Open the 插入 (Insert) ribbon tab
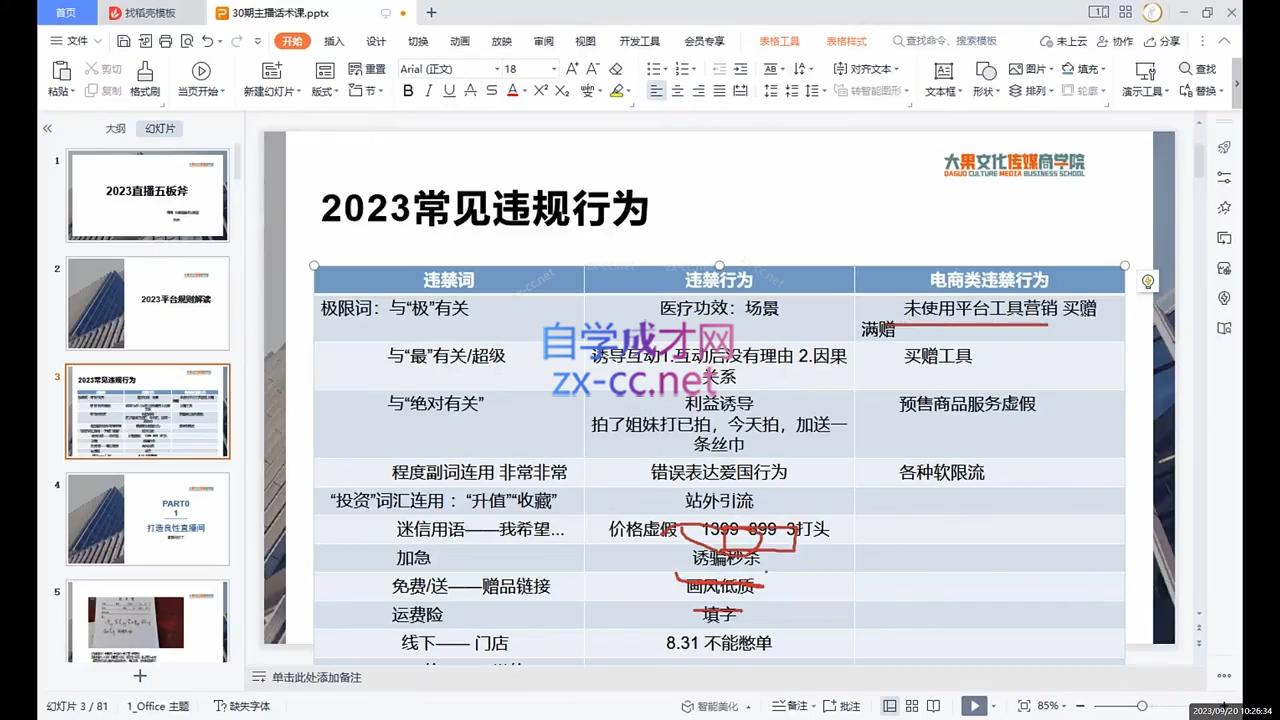This screenshot has width=1280, height=720. (x=334, y=41)
